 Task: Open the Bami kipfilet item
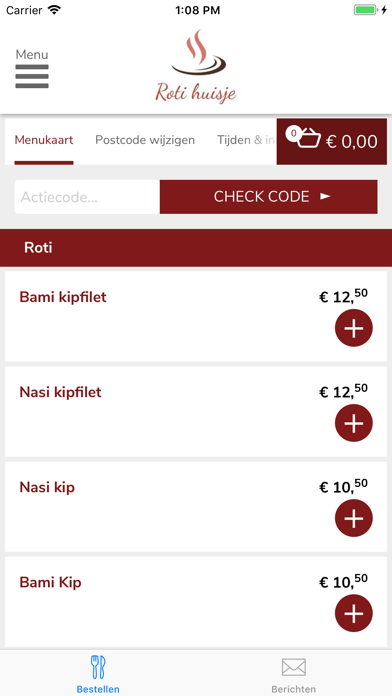tap(196, 316)
